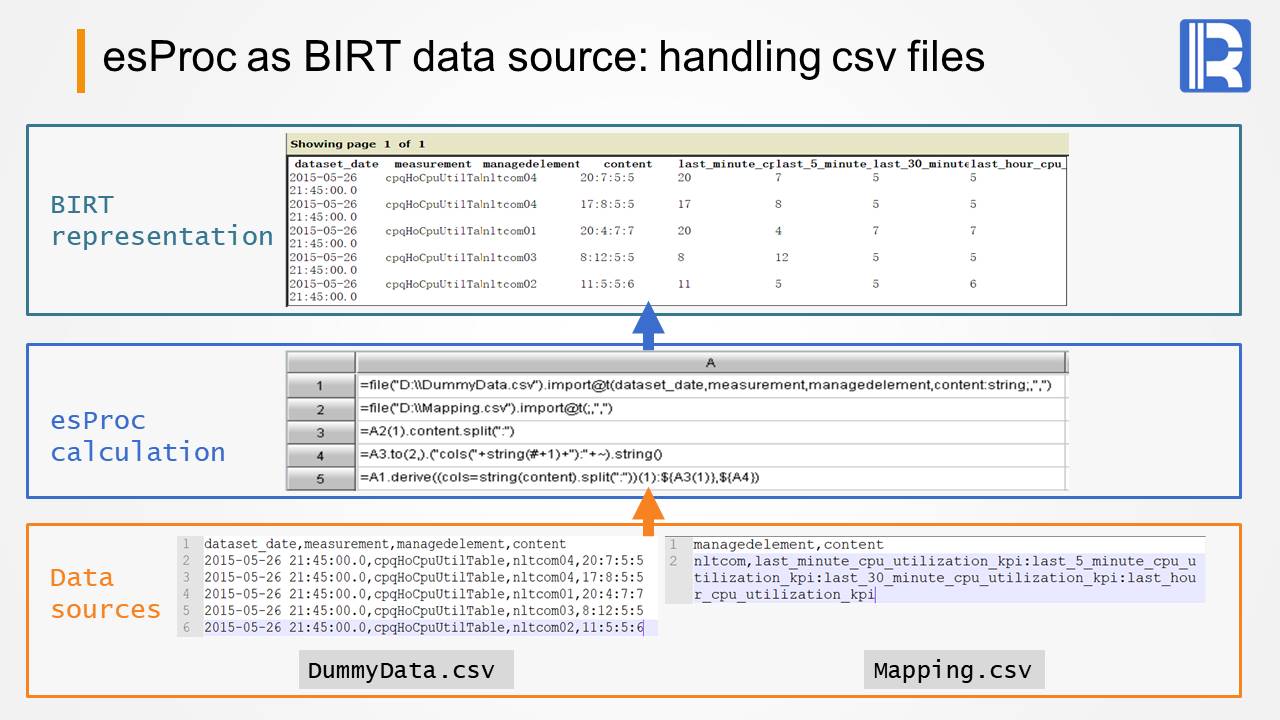Image resolution: width=1280 pixels, height=720 pixels.
Task: Click the managedelement column header in BIRT table
Action: tap(531, 164)
